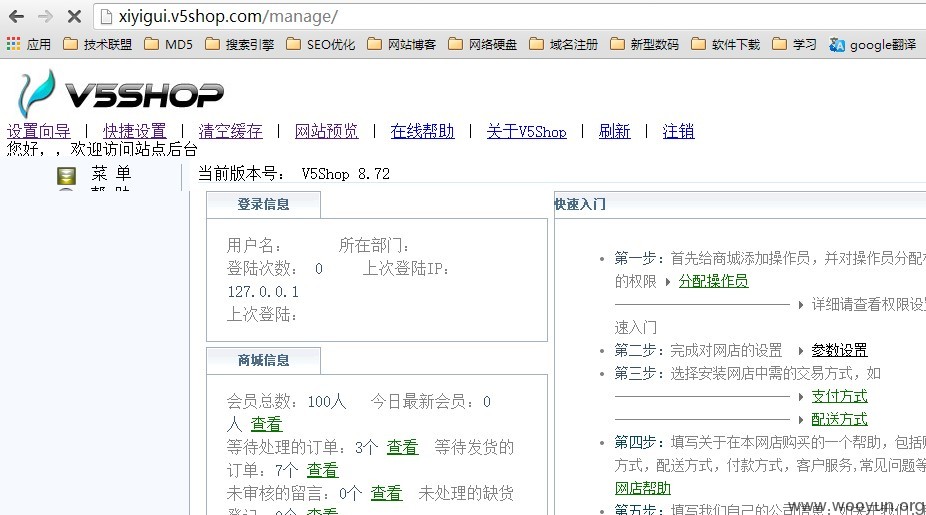Open the 网店帮助 link
926x515 pixels.
(643, 488)
